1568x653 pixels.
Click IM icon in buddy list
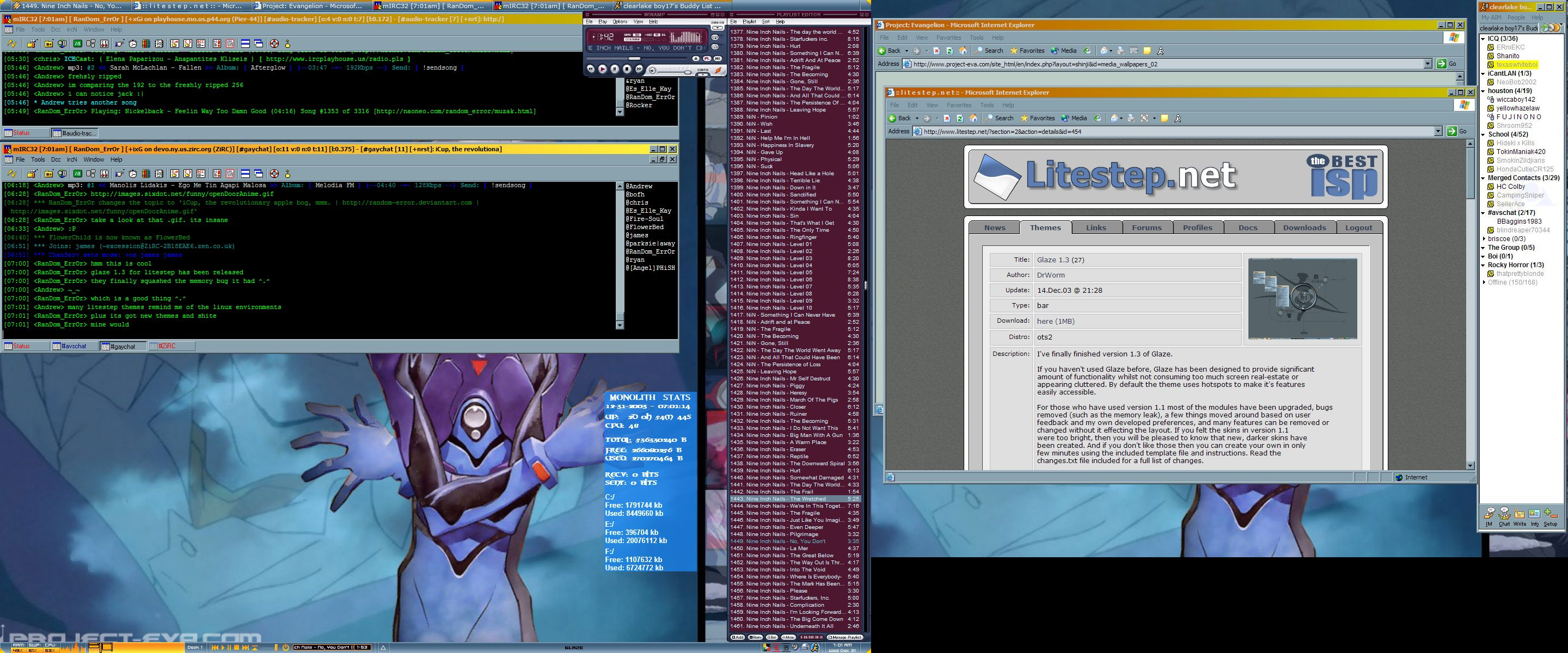click(1490, 516)
